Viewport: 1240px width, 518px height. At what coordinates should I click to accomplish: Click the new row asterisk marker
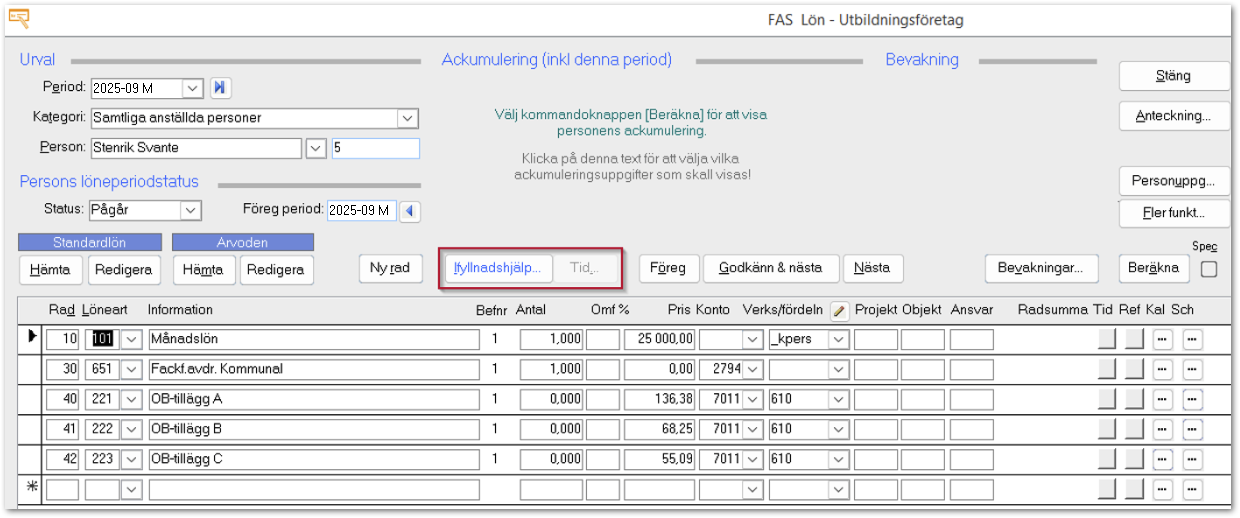point(32,488)
